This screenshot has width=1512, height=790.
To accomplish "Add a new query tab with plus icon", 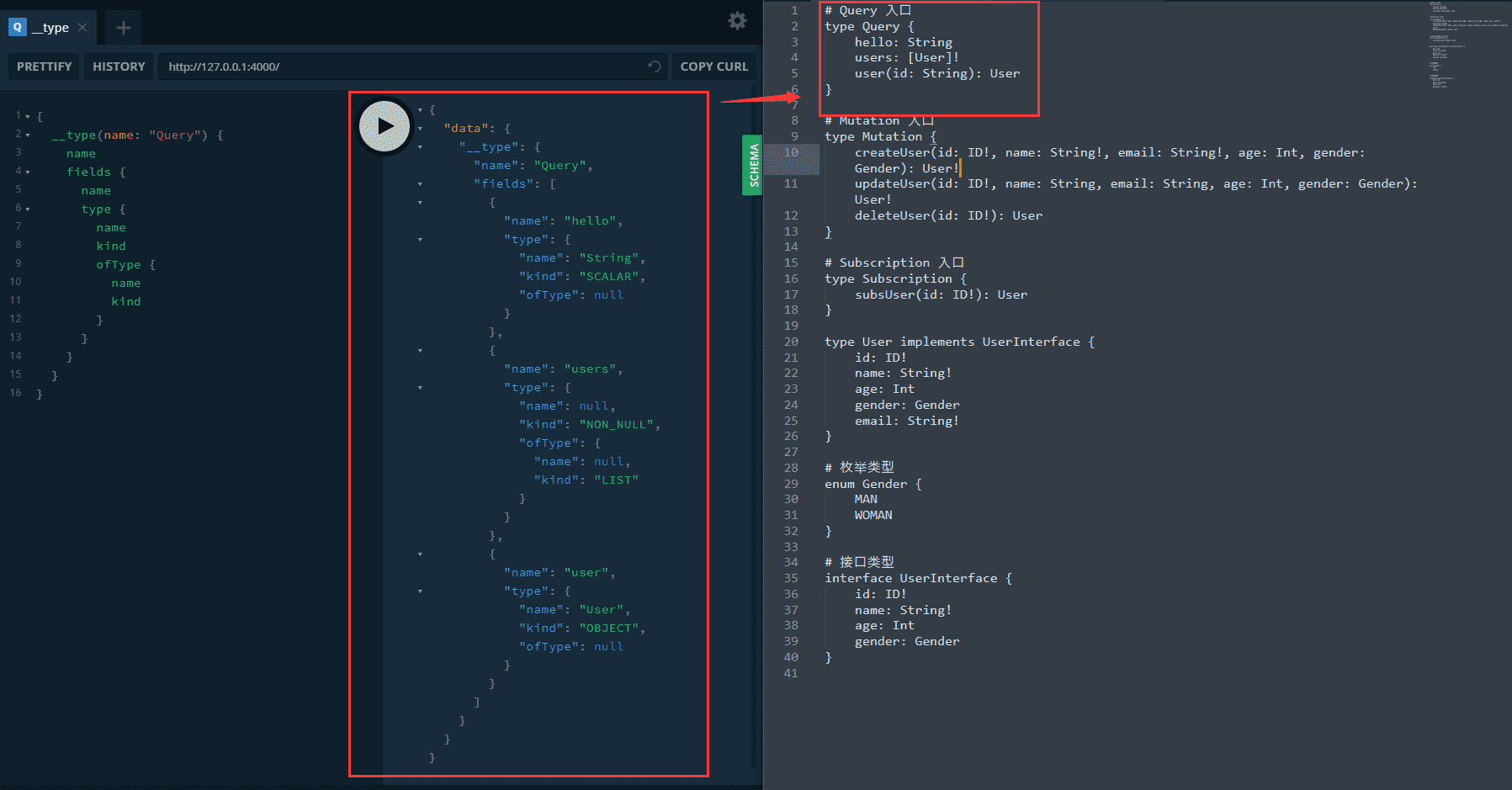I will click(x=124, y=28).
